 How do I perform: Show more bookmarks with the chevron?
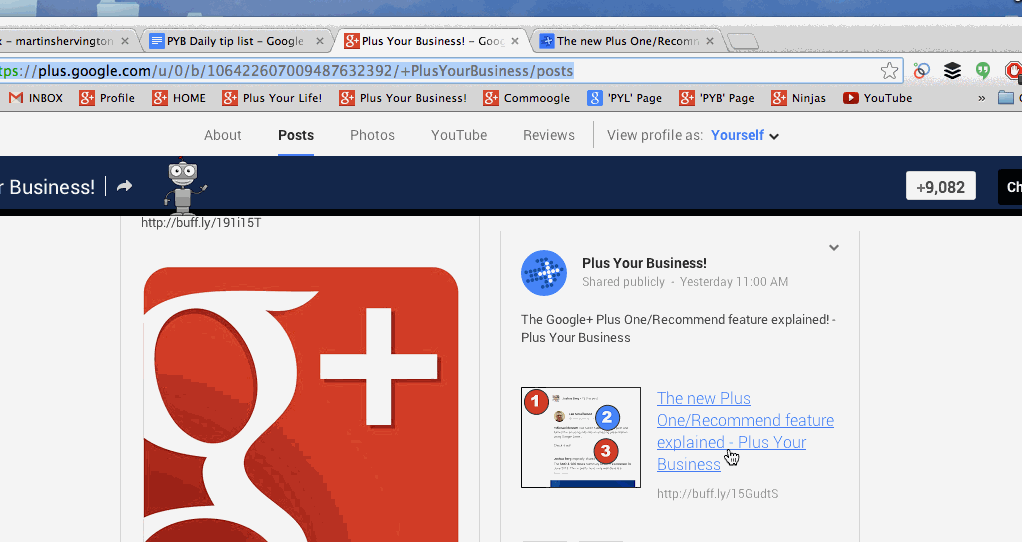point(982,98)
